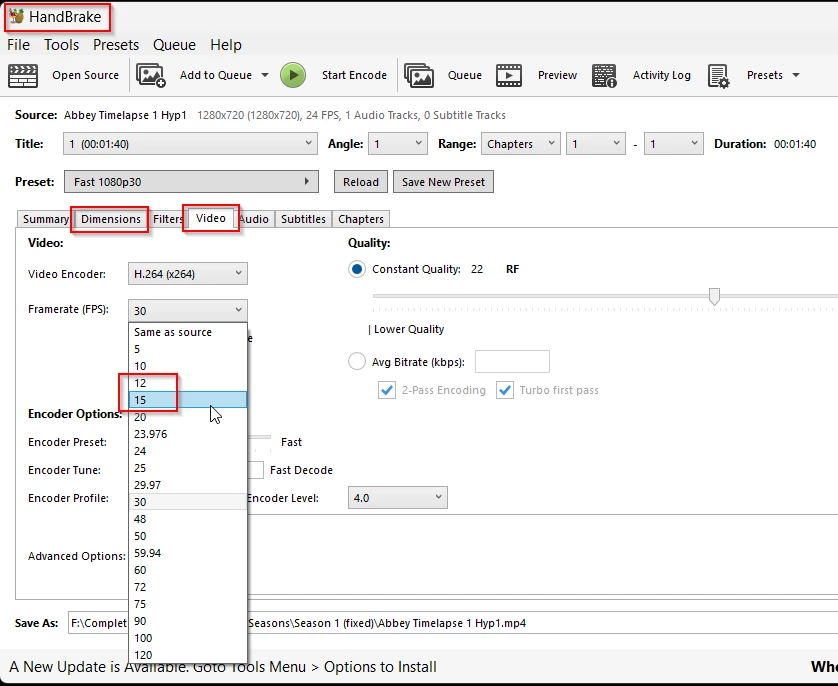Switch to the Dimensions tab

tap(111, 219)
